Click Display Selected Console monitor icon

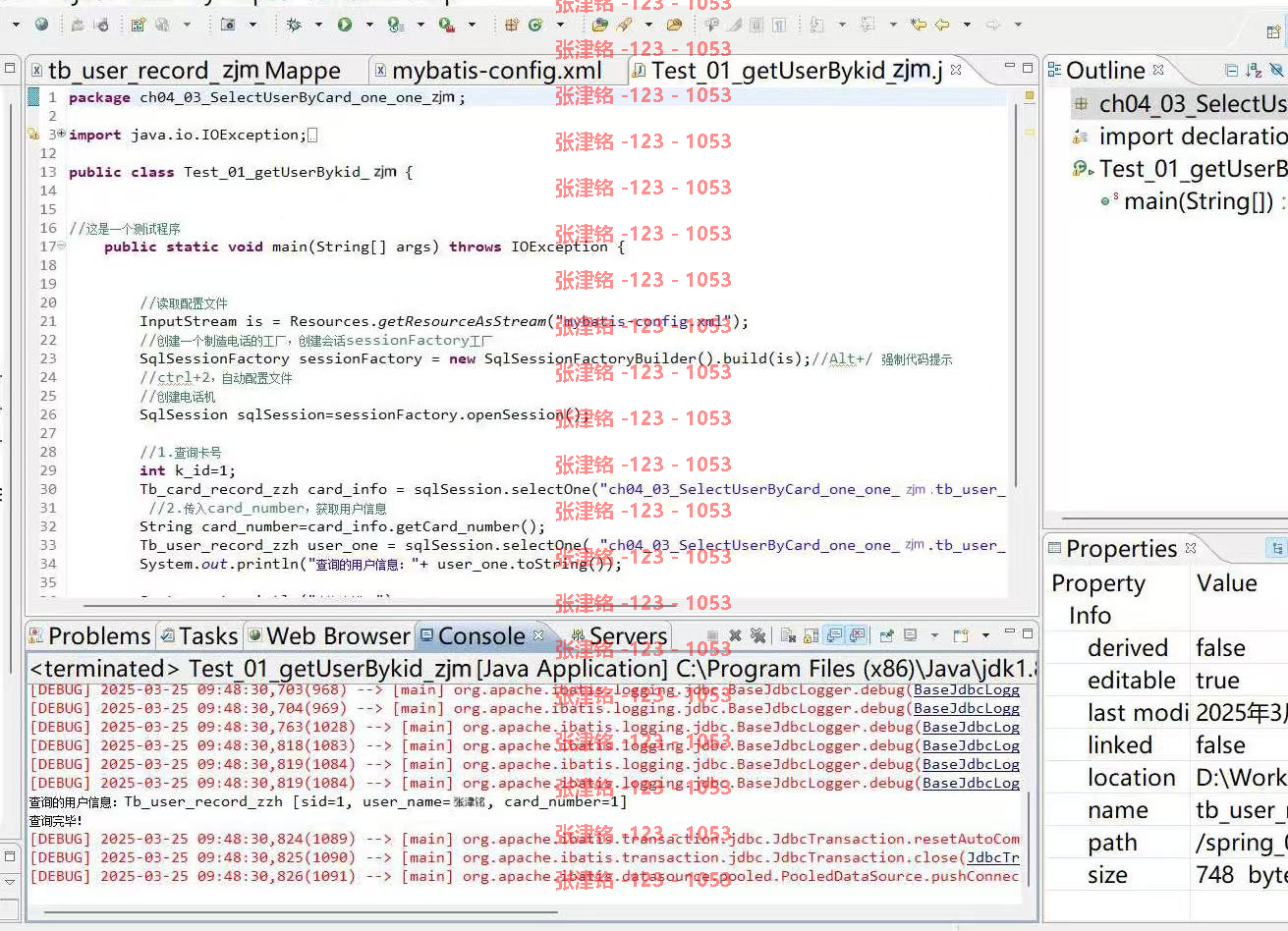[910, 635]
